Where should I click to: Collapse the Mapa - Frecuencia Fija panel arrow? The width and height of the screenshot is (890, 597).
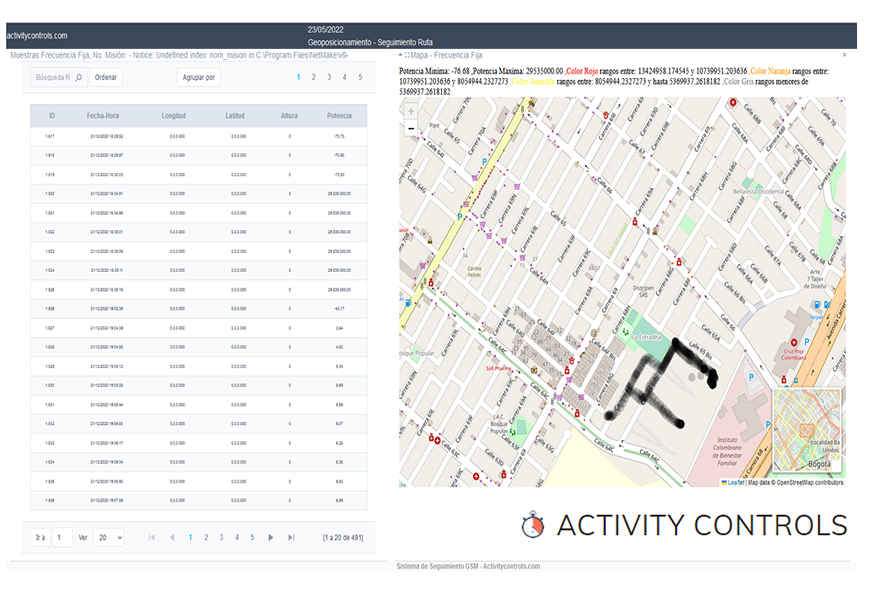pyautogui.click(x=400, y=55)
